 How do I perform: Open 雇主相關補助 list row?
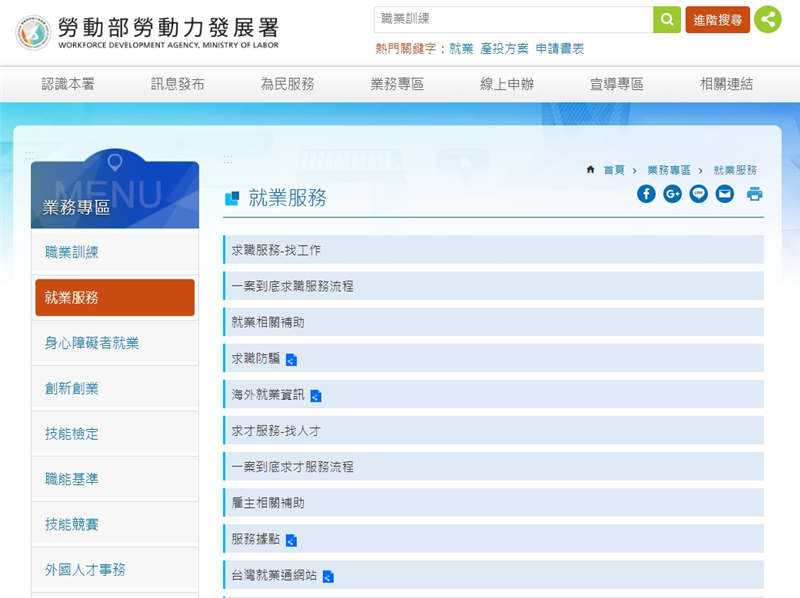pyautogui.click(x=493, y=503)
